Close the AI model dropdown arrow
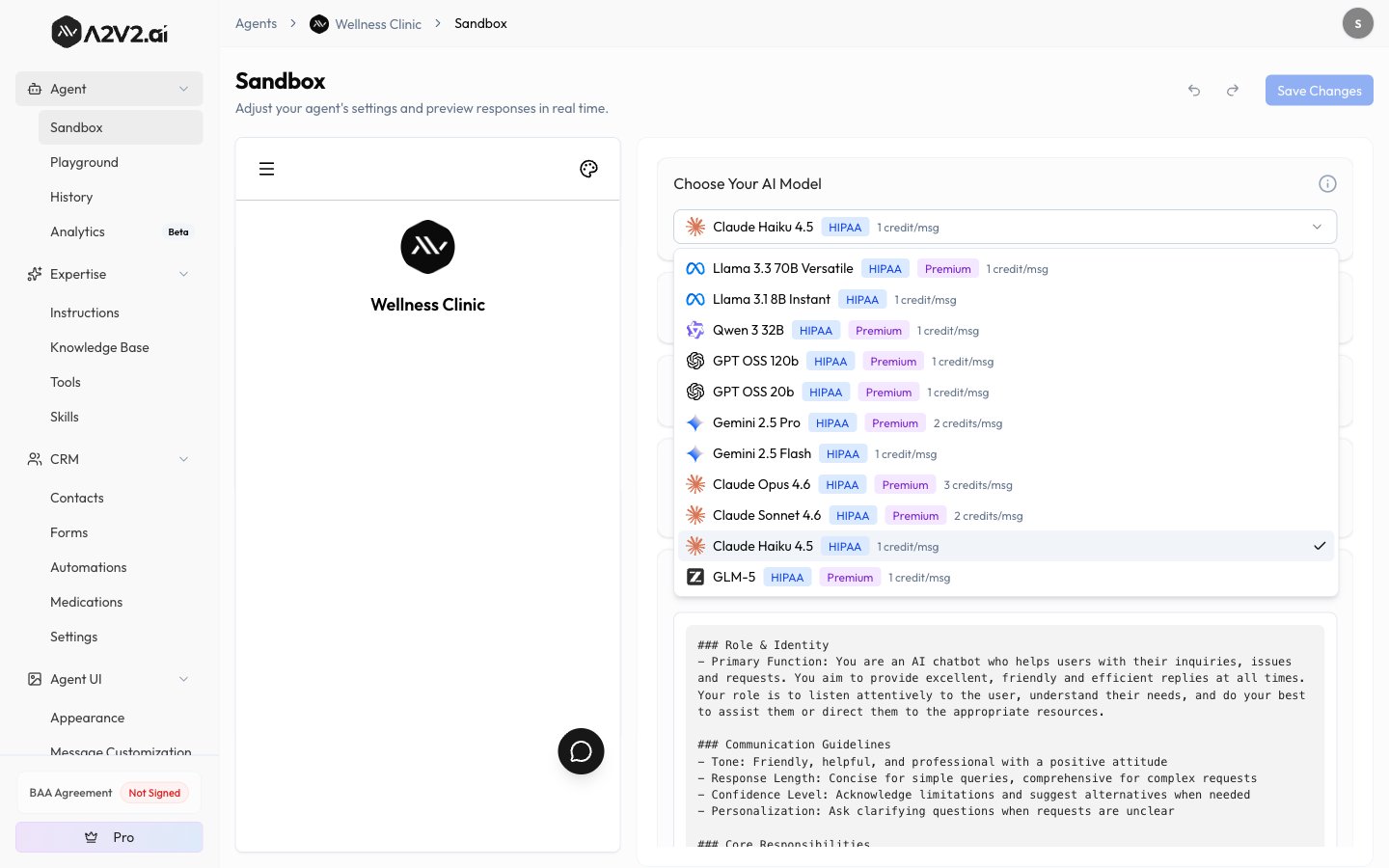Screen dimensions: 1389x868 tap(1317, 227)
